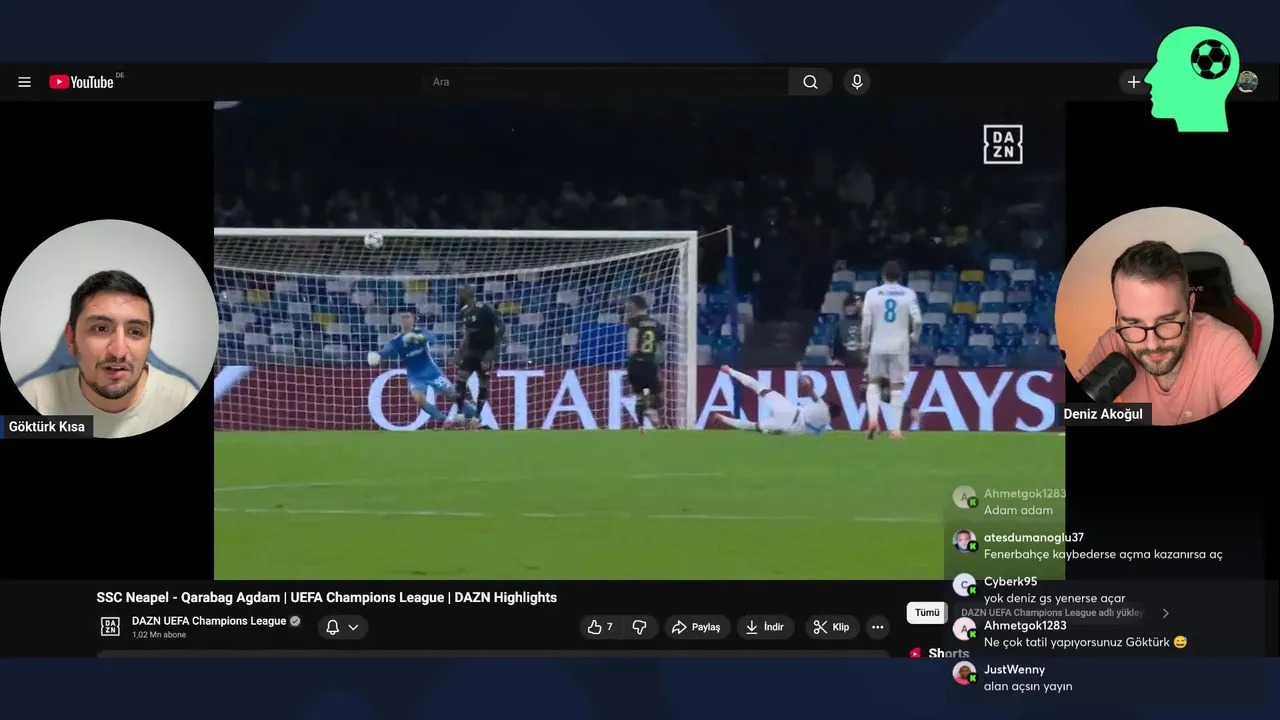Viewport: 1280px width, 720px height.
Task: Click chat message 'Adam adam'
Action: point(1018,510)
